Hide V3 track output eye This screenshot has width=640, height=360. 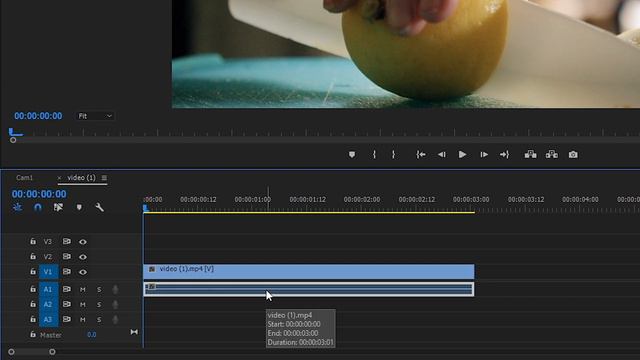click(x=83, y=242)
